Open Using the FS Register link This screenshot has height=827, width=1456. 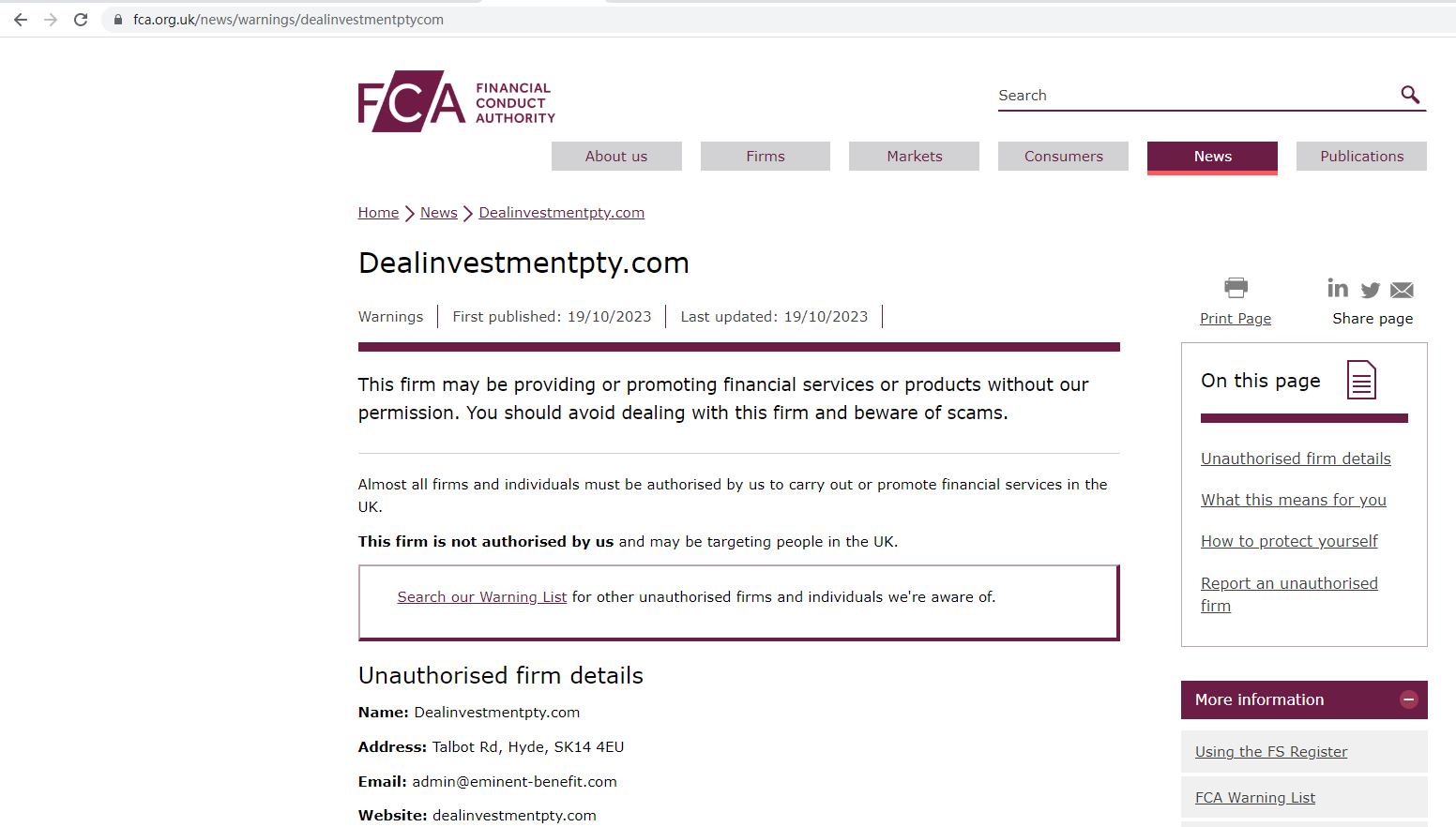[x=1270, y=752]
